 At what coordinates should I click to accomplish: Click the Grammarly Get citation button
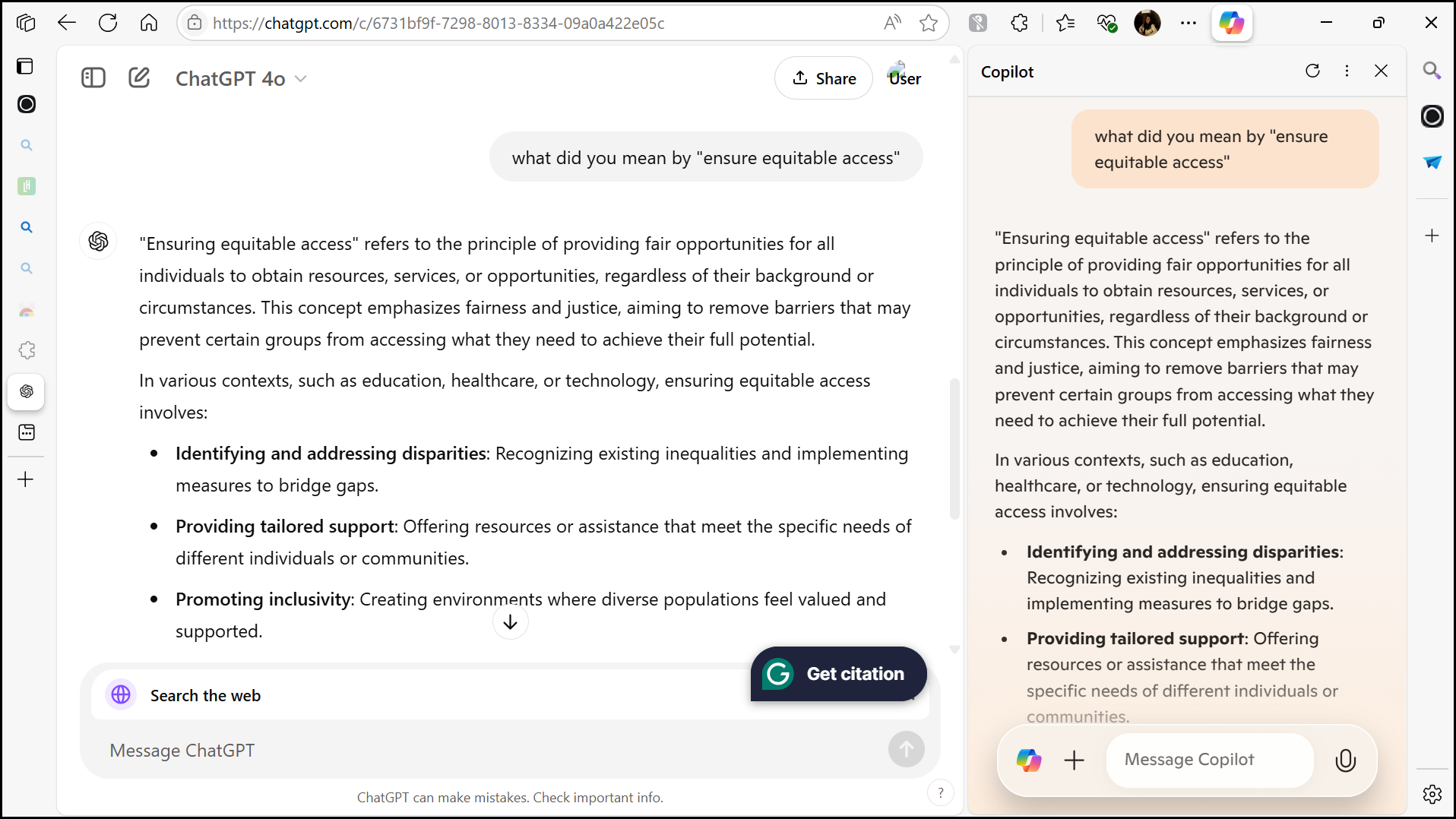click(839, 674)
